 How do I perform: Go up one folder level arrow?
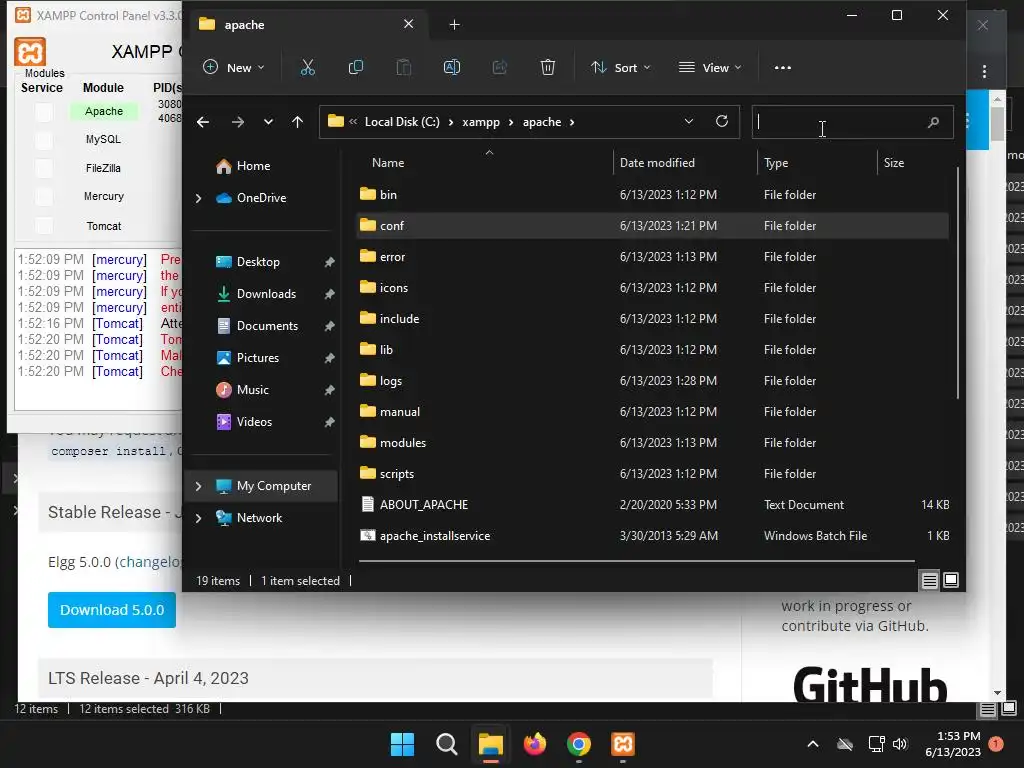tap(297, 122)
